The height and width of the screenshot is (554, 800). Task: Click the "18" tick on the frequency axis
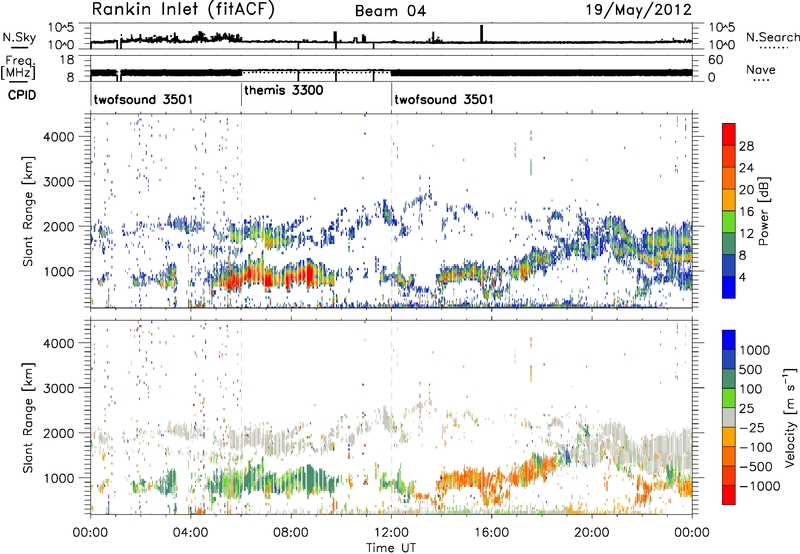pos(67,60)
